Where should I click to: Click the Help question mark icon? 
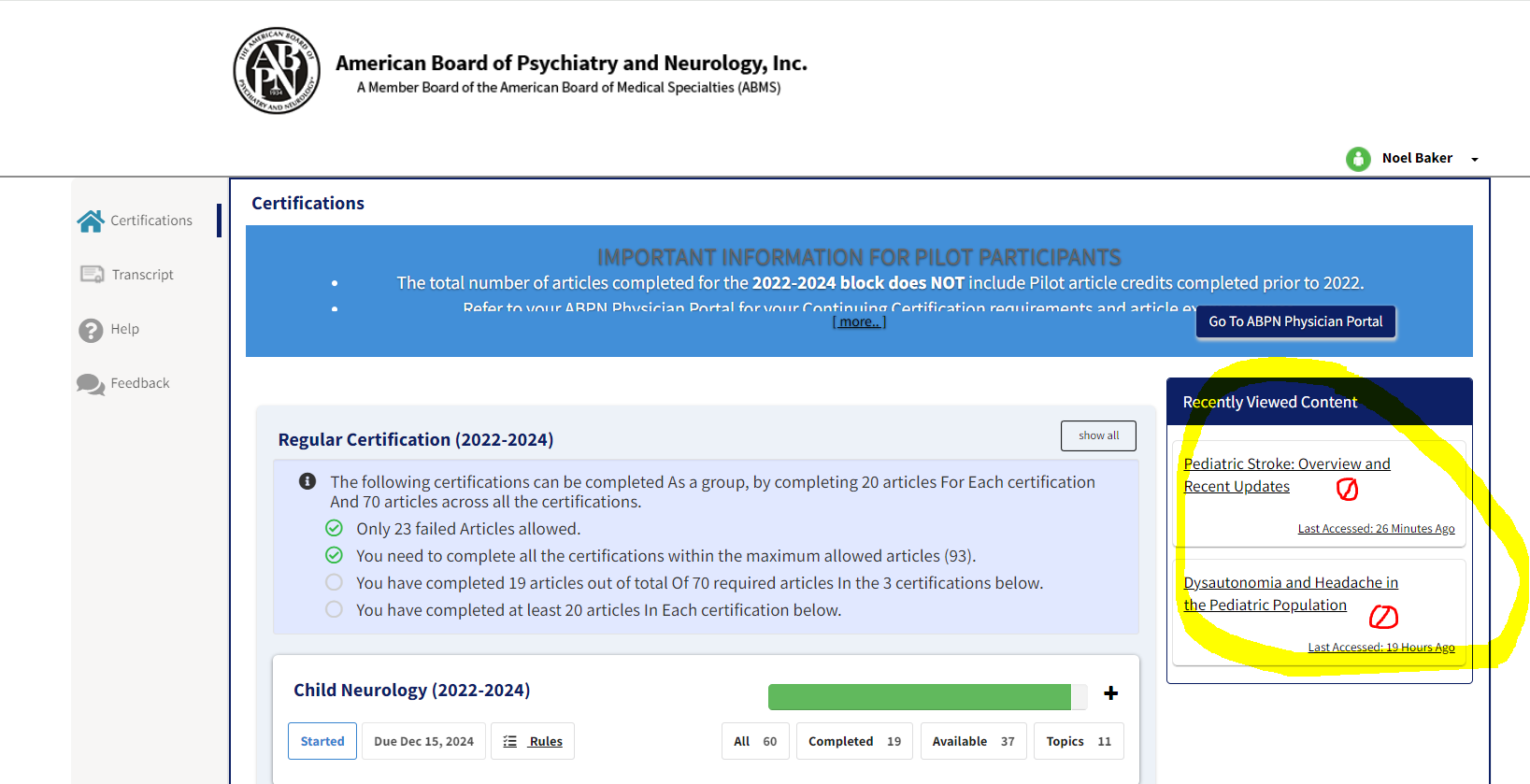91,330
